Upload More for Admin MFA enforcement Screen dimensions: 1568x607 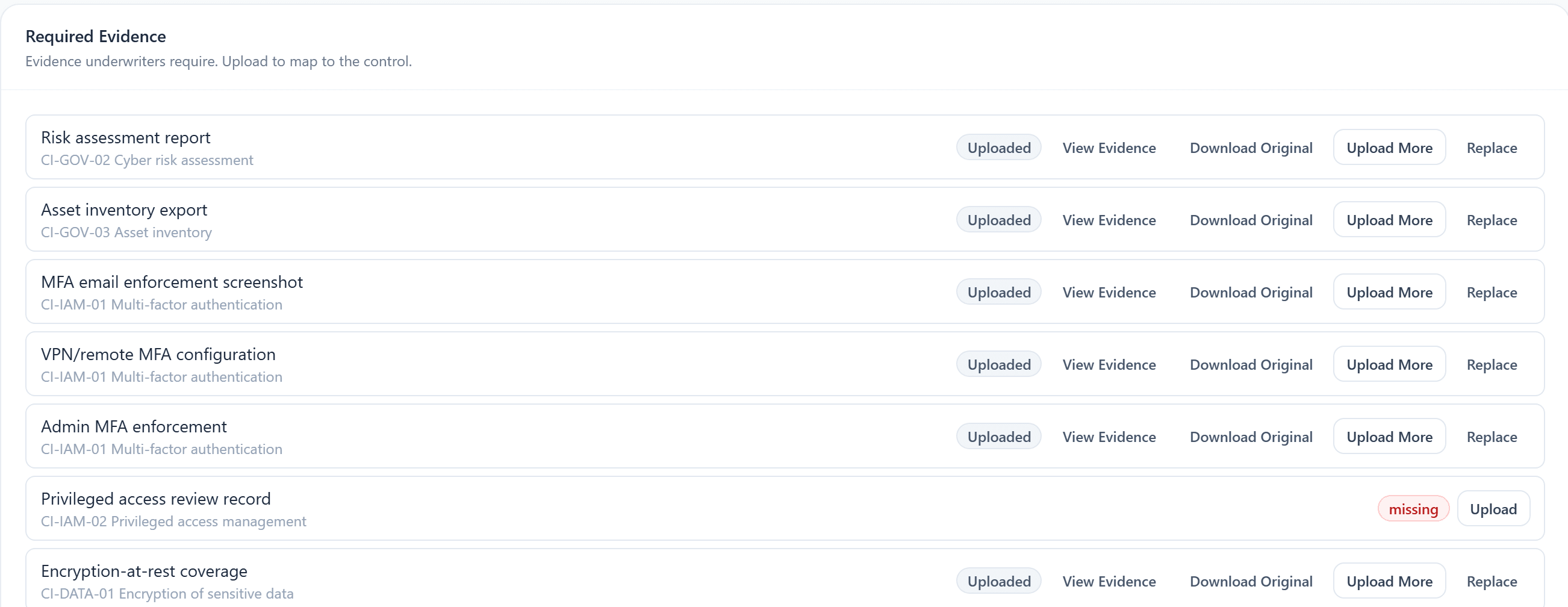coord(1389,437)
